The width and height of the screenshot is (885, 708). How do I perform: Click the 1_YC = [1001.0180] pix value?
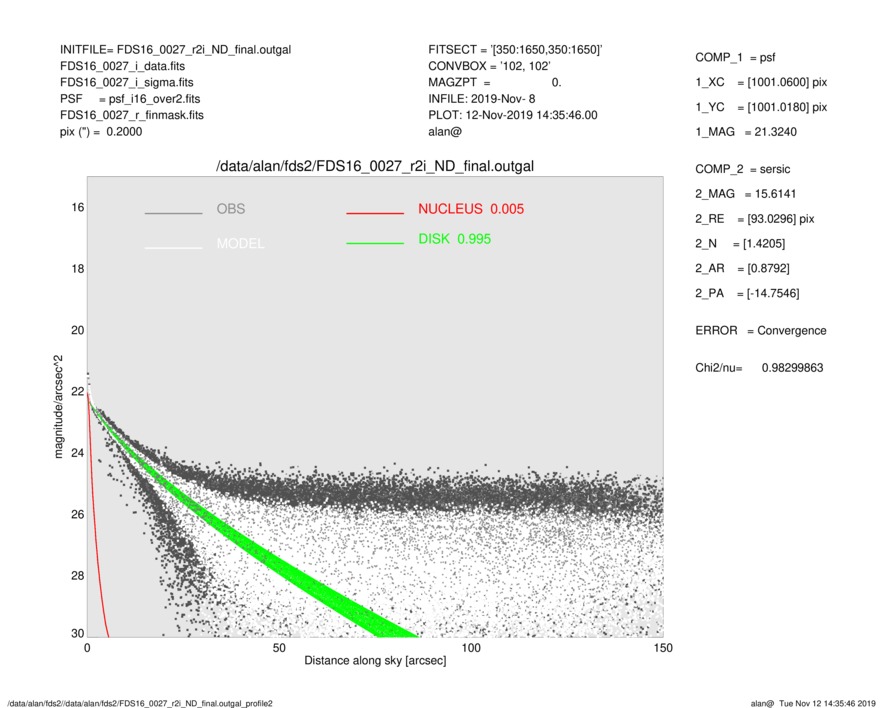761,107
